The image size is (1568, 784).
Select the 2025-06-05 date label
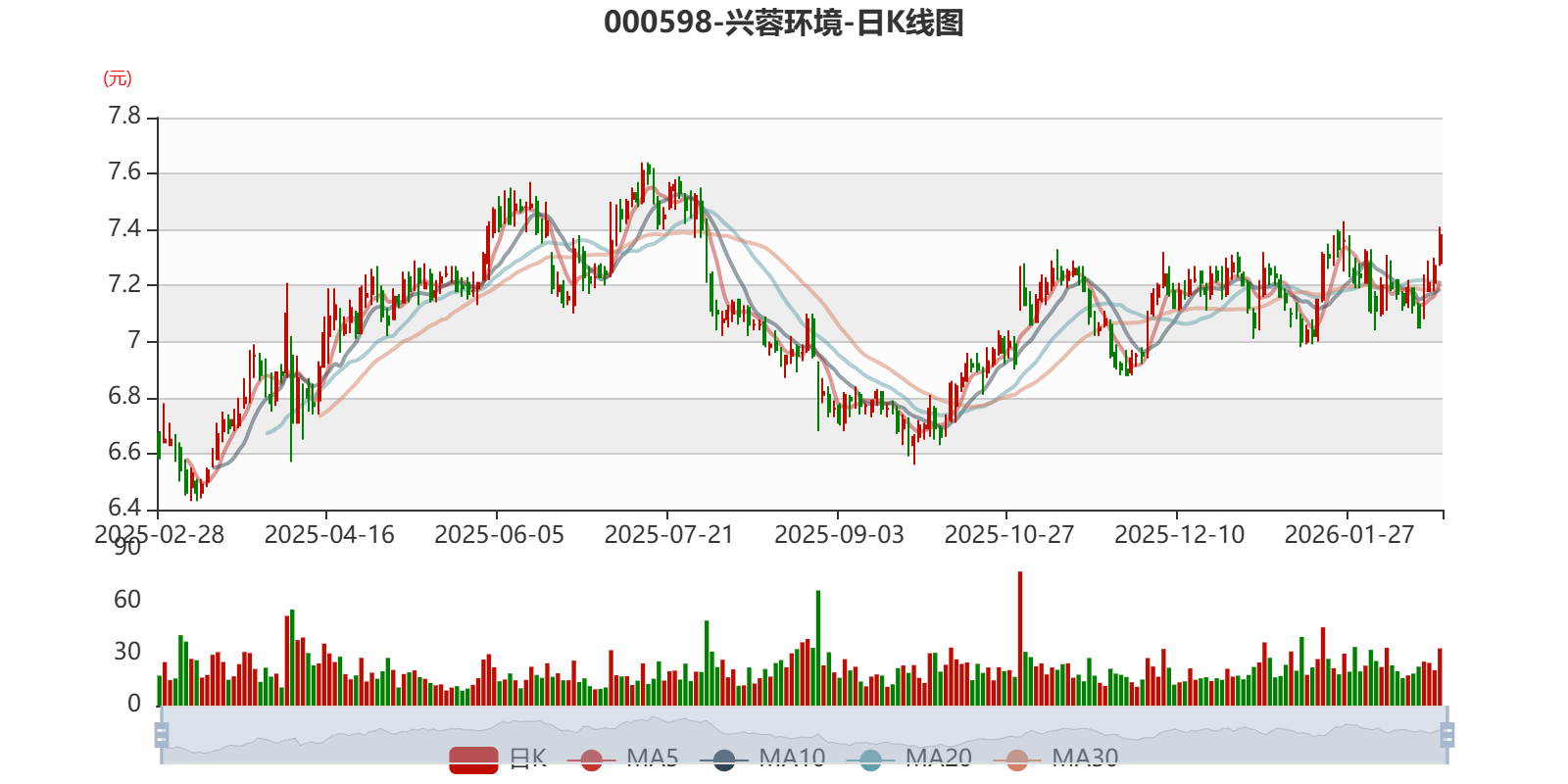click(499, 535)
